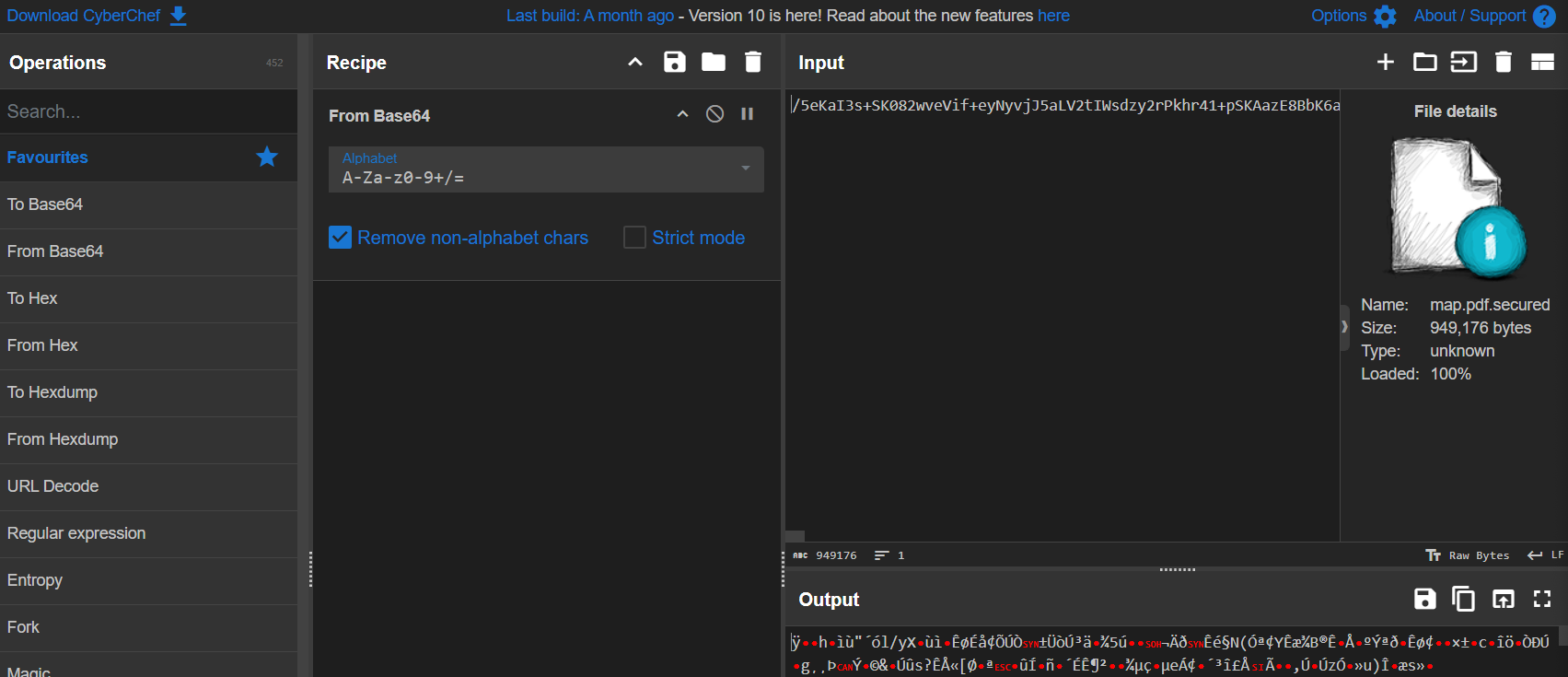This screenshot has height=677, width=1568.
Task: Select the To Base64 operation
Action: pos(148,204)
